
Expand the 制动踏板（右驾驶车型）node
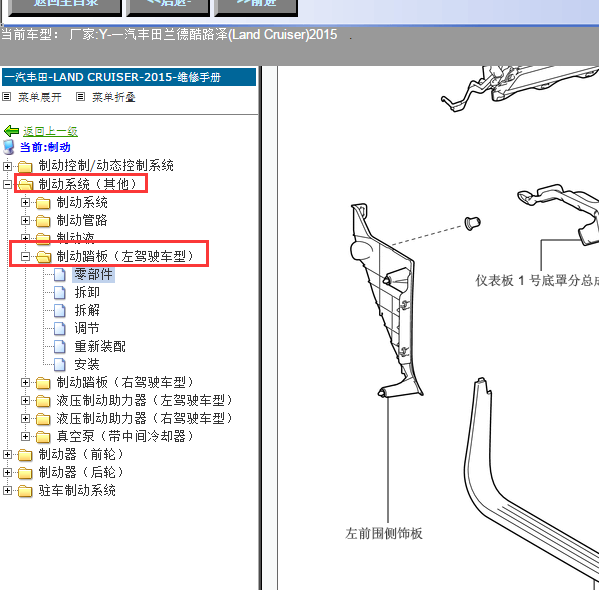(25, 382)
